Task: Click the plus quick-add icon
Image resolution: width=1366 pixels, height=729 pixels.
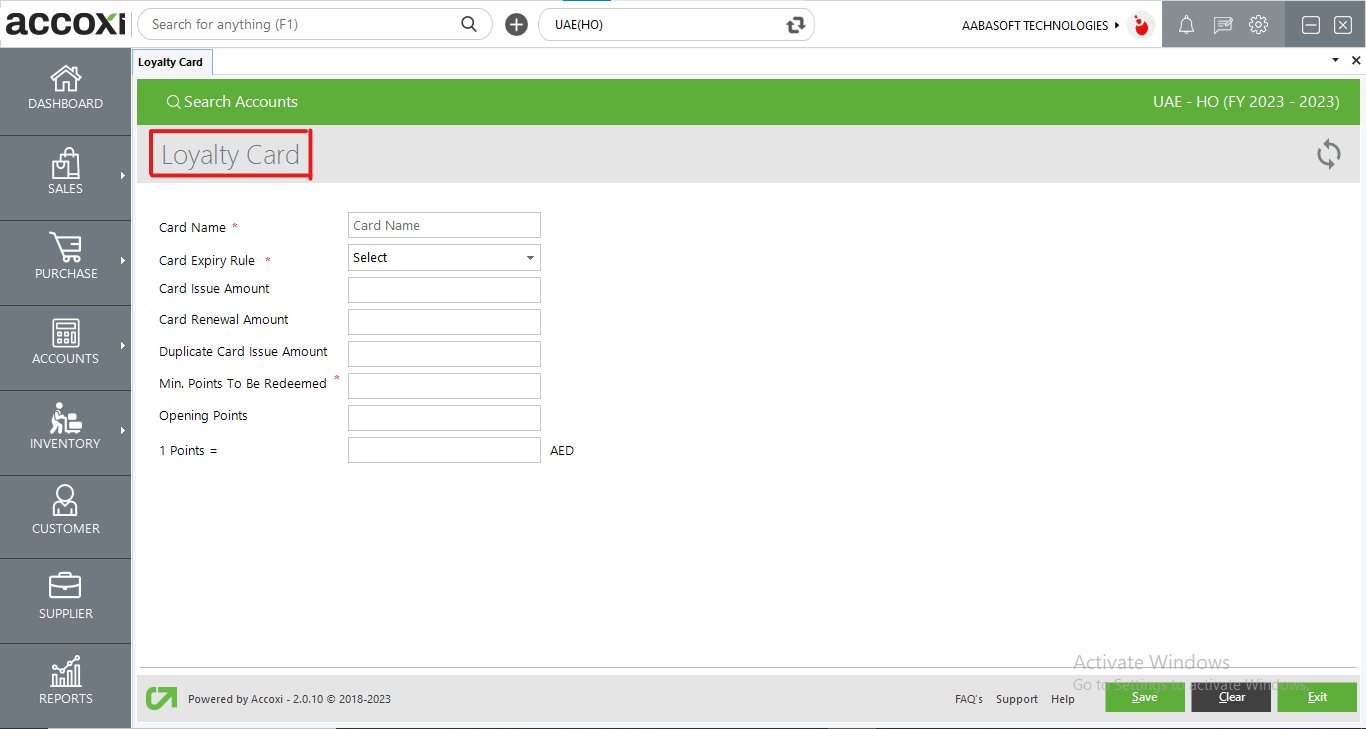Action: [x=516, y=25]
